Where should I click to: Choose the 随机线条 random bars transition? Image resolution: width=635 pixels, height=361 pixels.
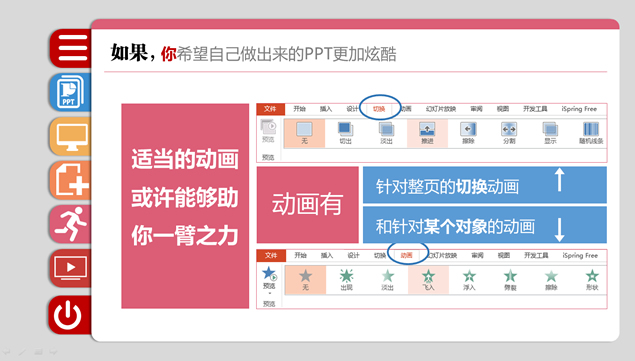tap(591, 133)
